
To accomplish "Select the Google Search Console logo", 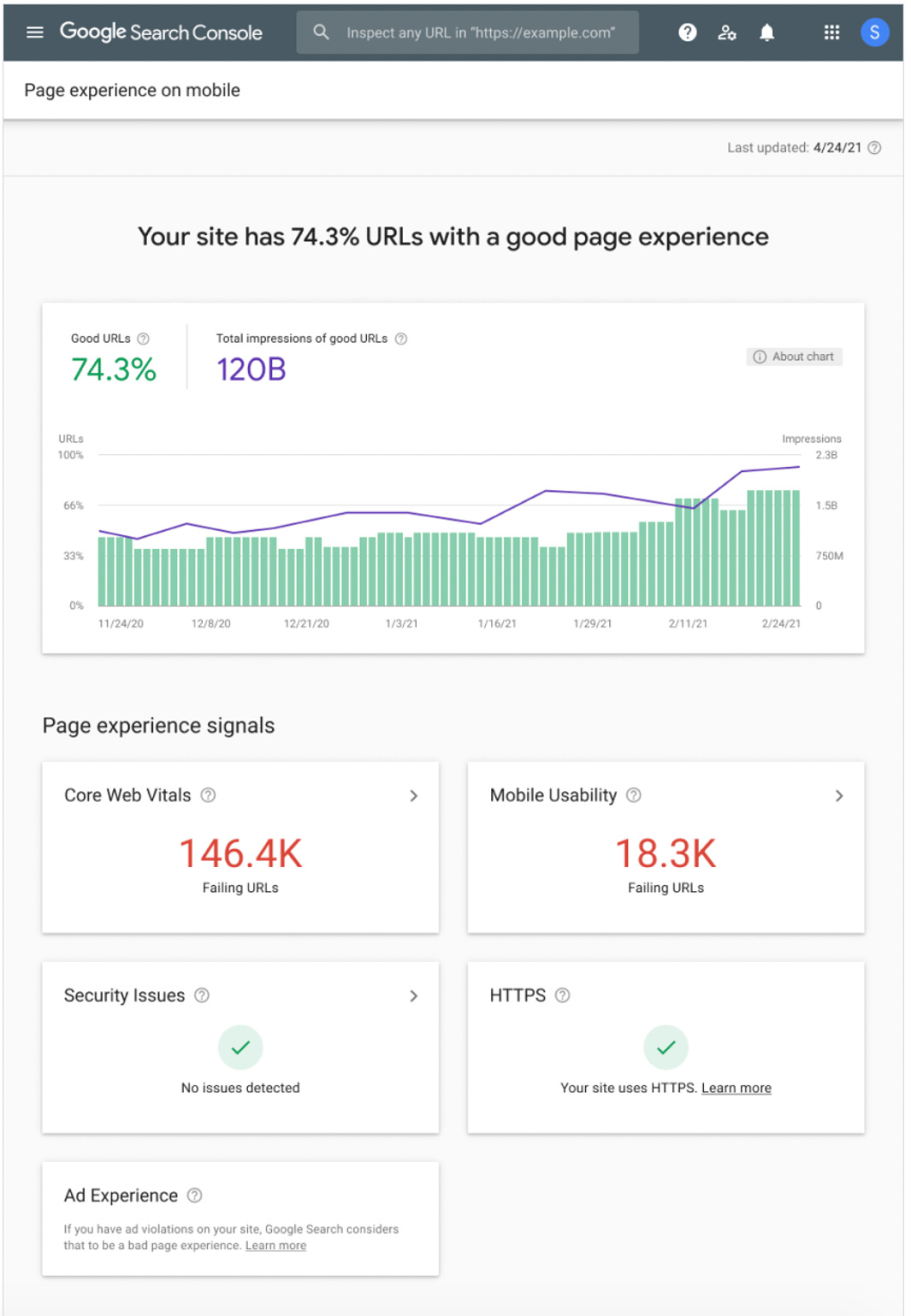I will click(x=161, y=32).
